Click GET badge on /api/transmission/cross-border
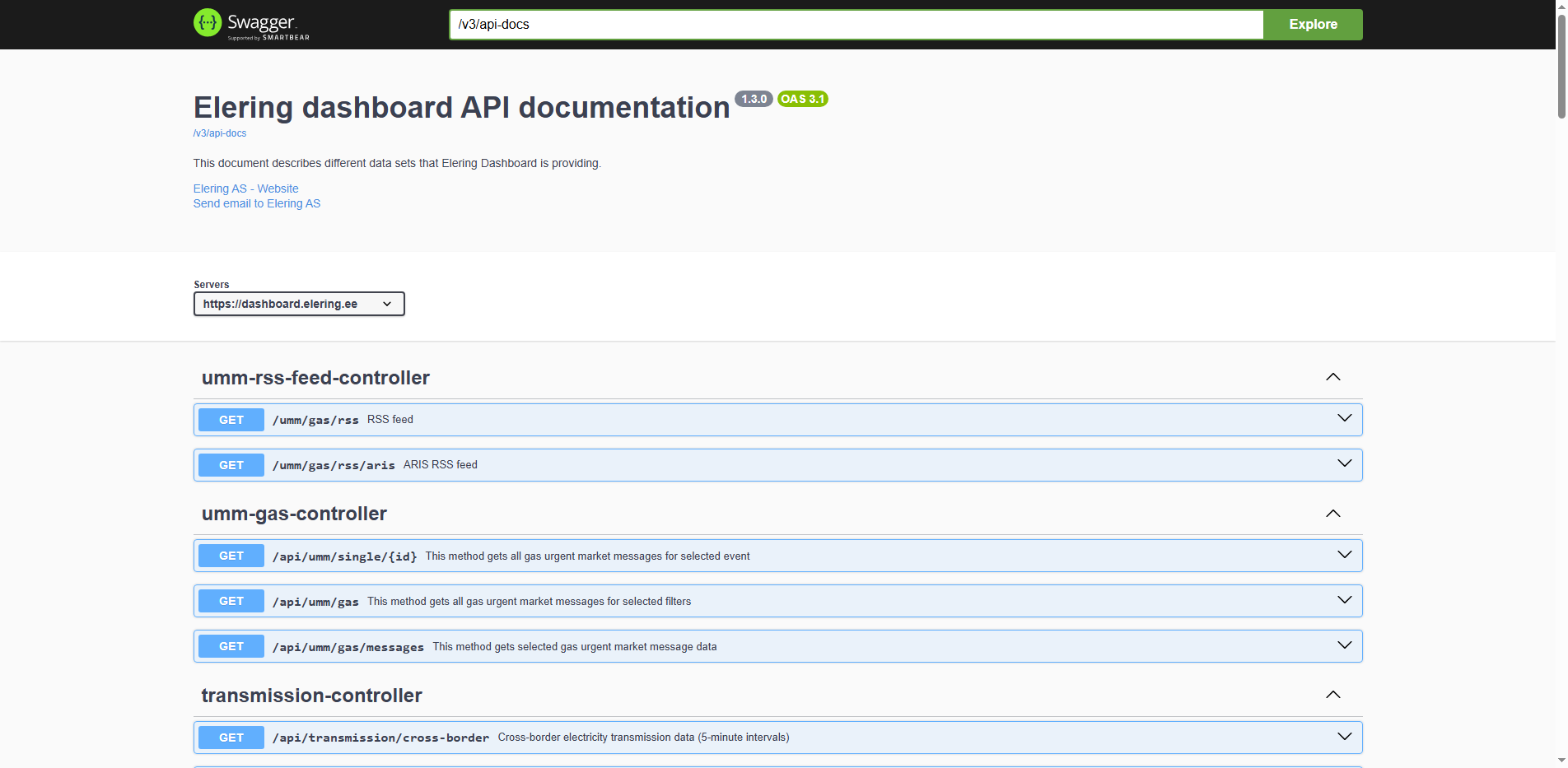Image resolution: width=1568 pixels, height=768 pixels. pos(231,737)
